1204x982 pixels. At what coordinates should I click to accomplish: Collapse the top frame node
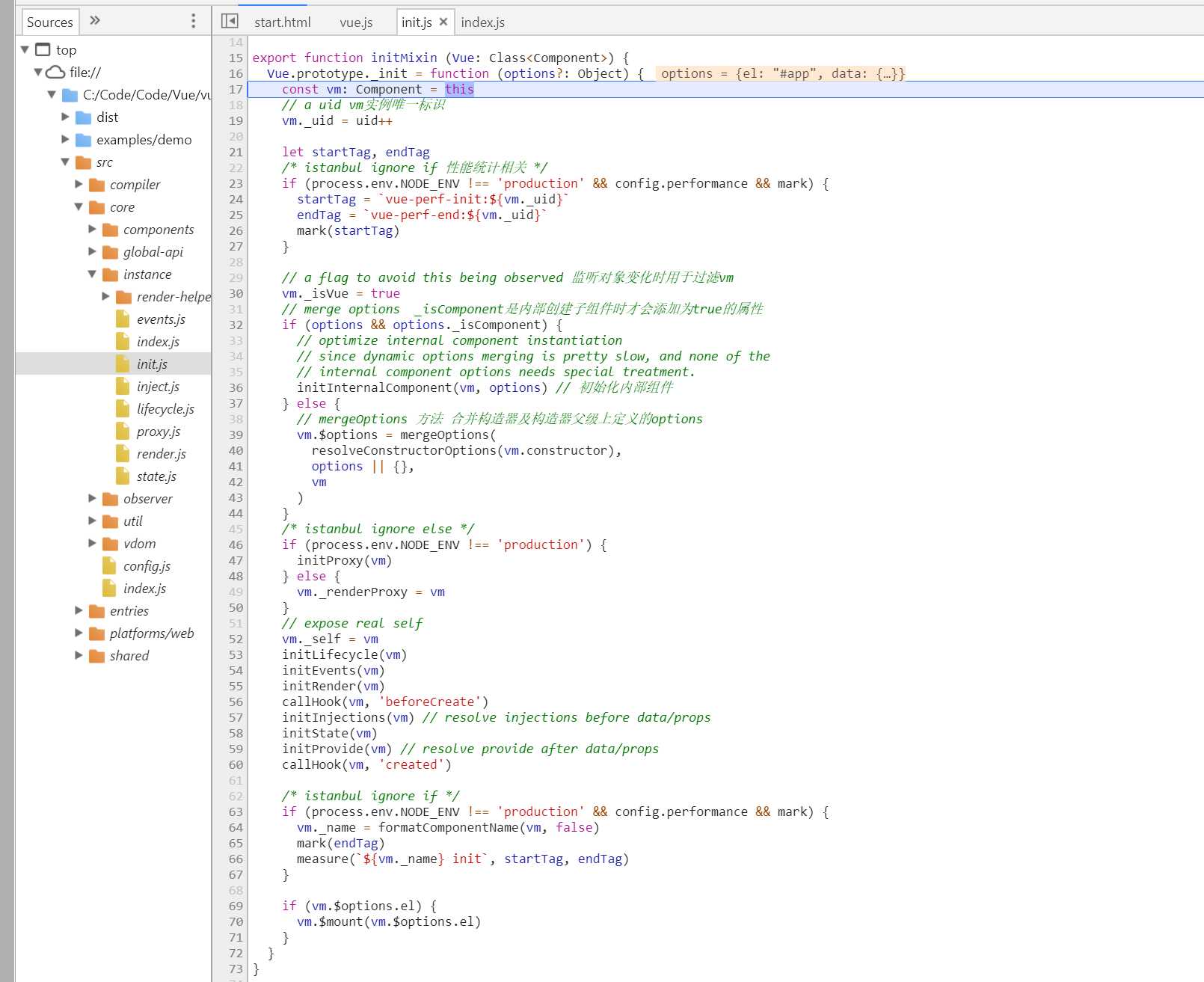tap(25, 49)
